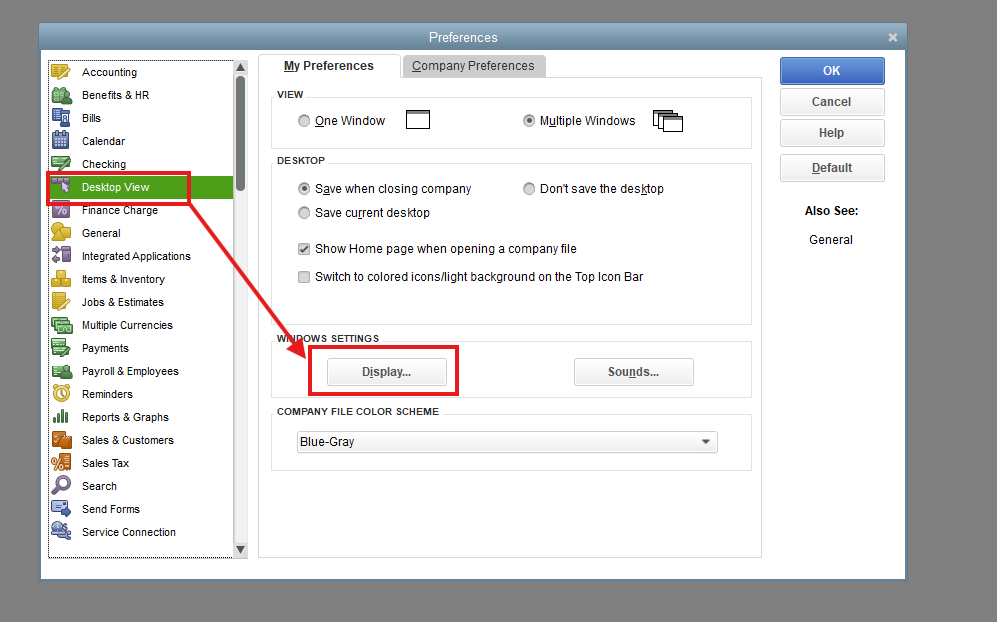
Task: Click the Bills category icon
Action: [x=61, y=118]
